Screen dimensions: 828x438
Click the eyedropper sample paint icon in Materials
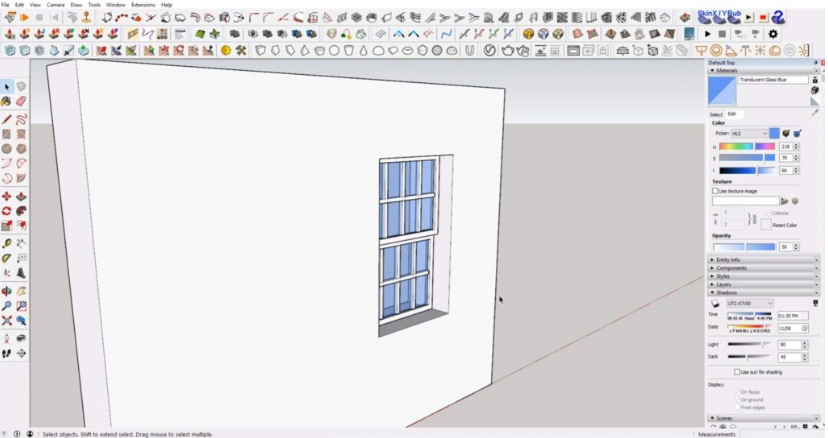(x=815, y=113)
